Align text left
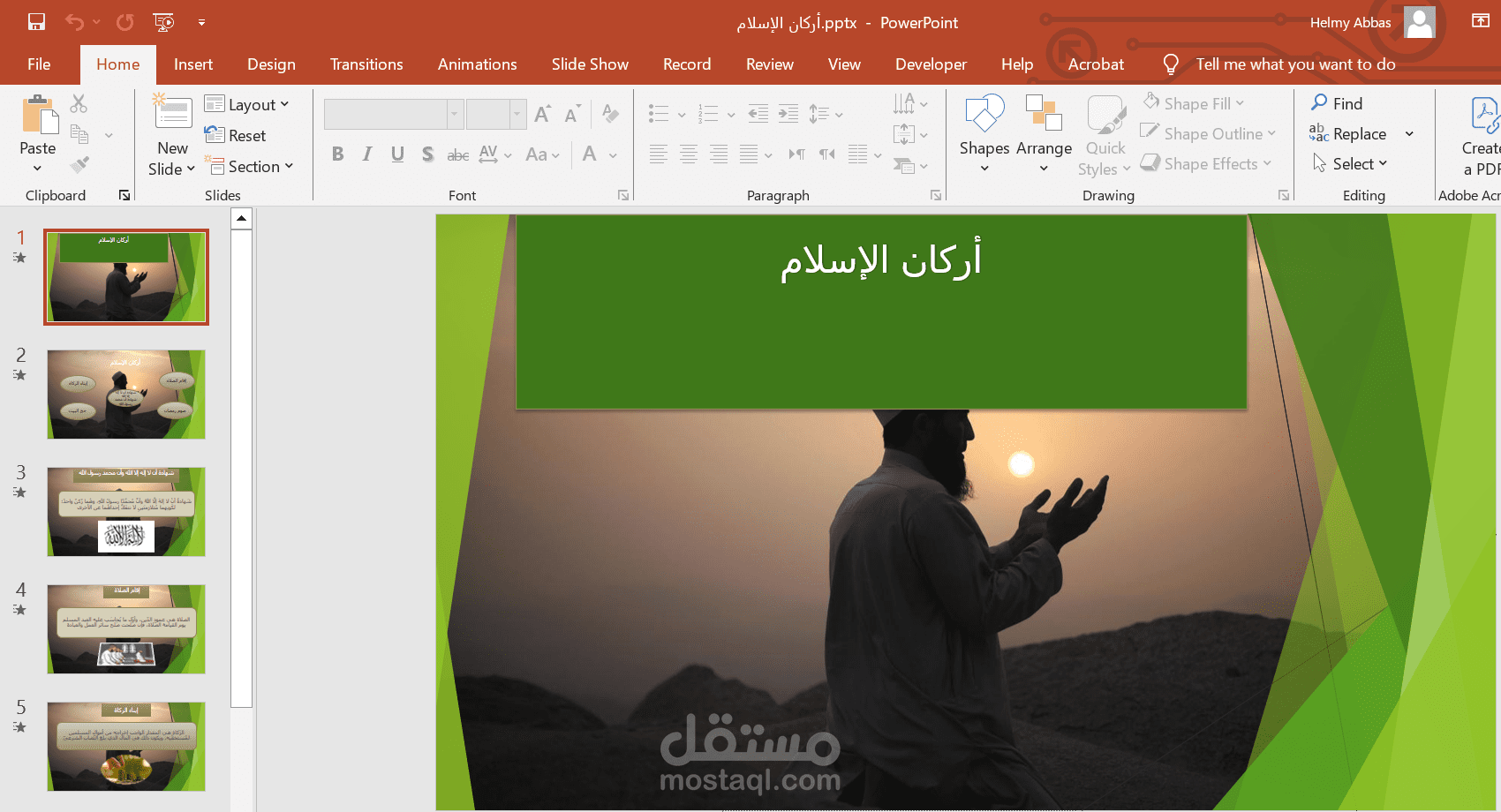This screenshot has height=812, width=1501. point(659,154)
